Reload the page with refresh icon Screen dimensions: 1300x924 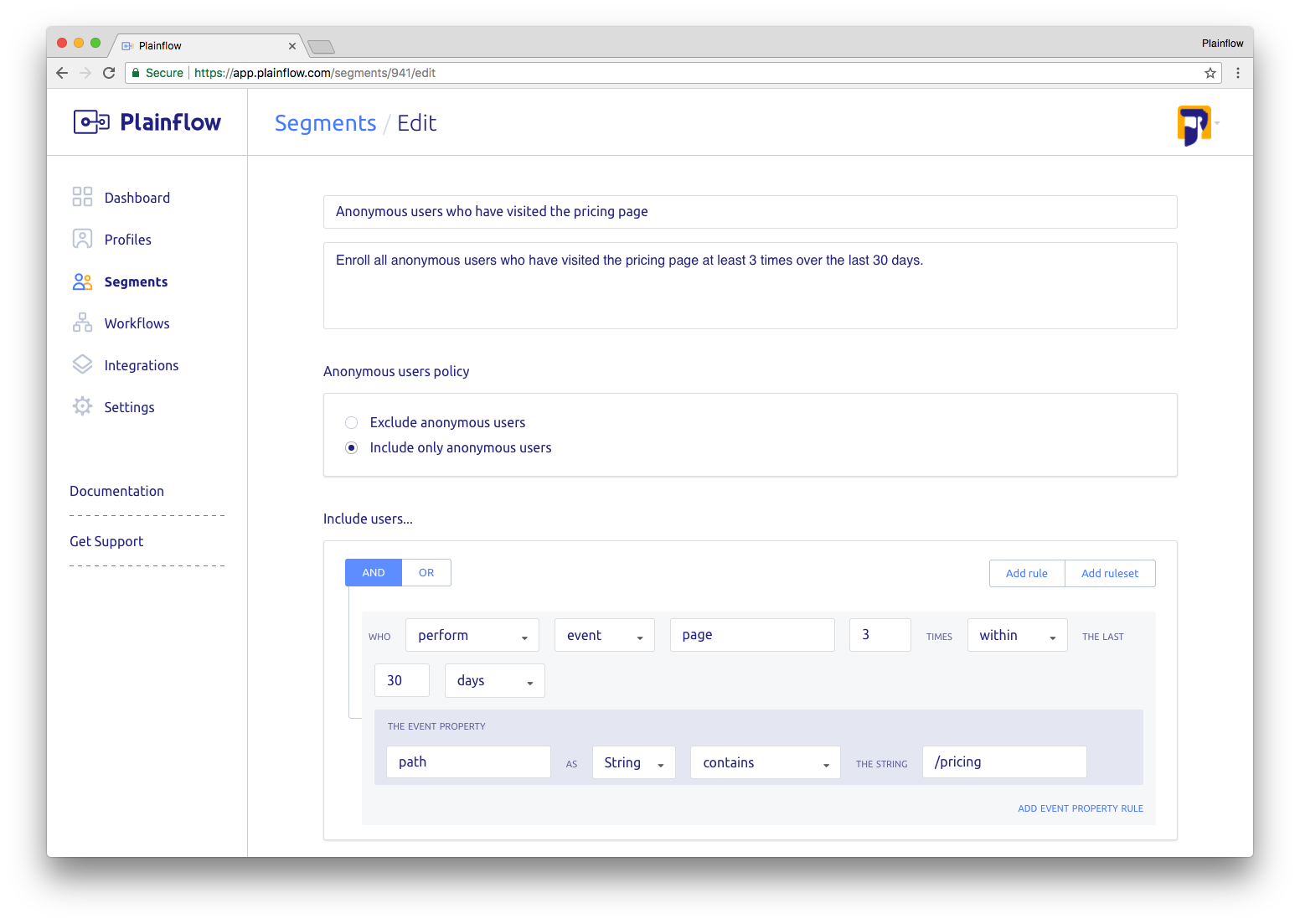tap(109, 73)
